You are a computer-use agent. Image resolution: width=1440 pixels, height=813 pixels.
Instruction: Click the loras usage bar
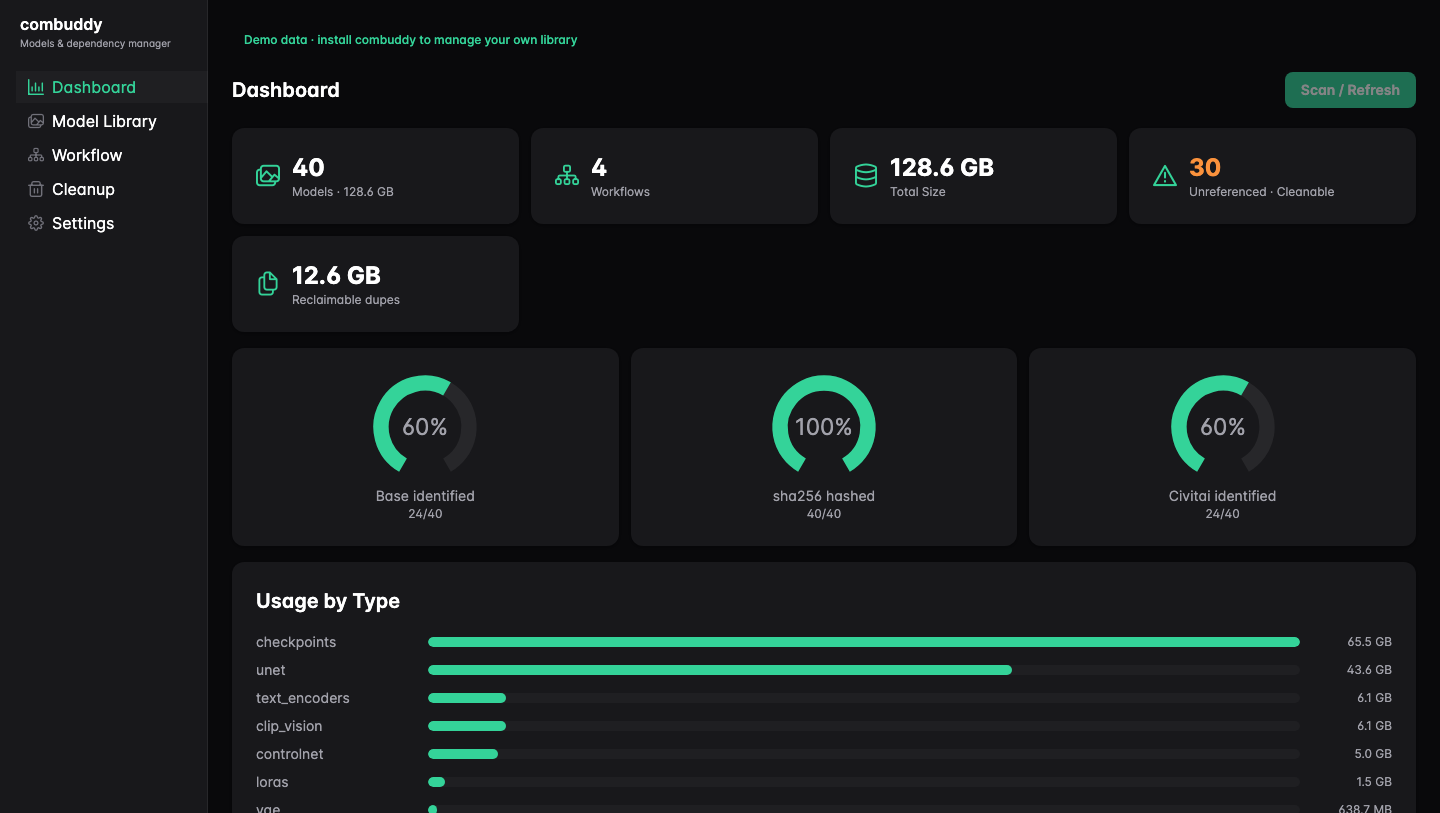[864, 782]
